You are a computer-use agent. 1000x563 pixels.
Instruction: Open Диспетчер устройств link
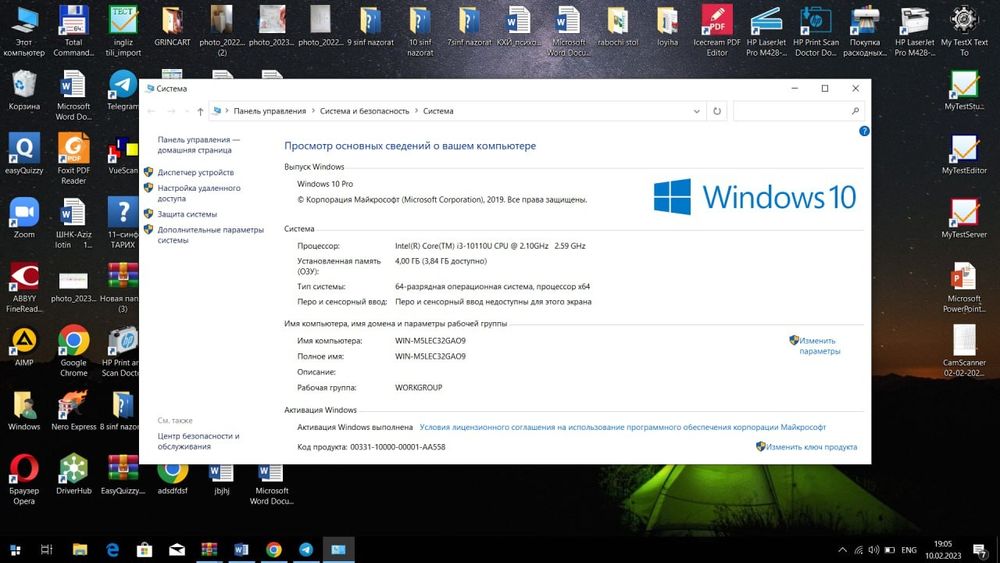[x=195, y=172]
